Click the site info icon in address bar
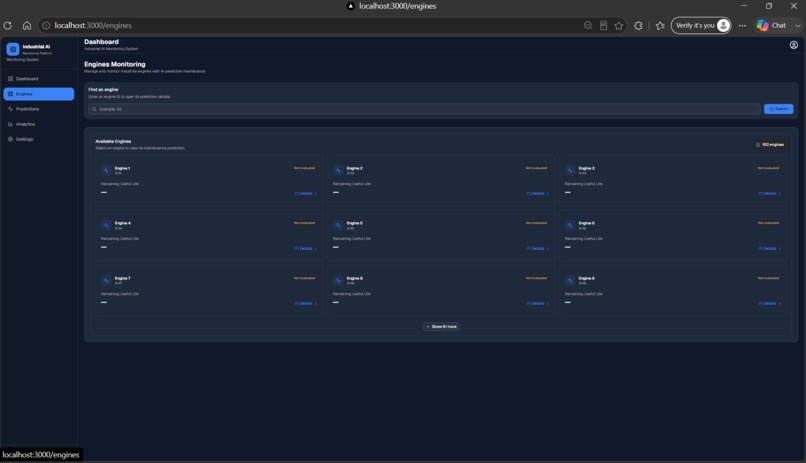 (46, 25)
